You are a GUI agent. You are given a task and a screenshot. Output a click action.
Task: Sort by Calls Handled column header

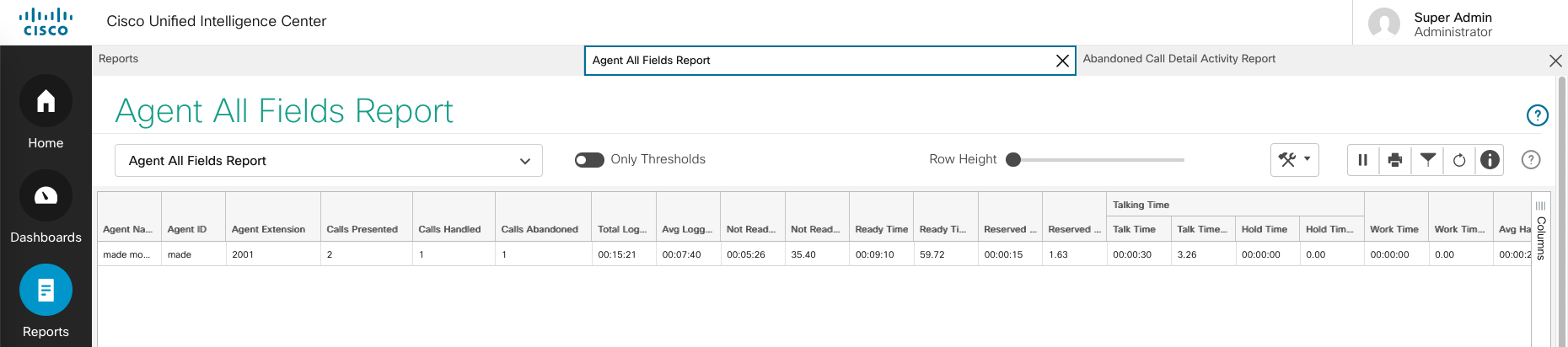click(x=449, y=229)
